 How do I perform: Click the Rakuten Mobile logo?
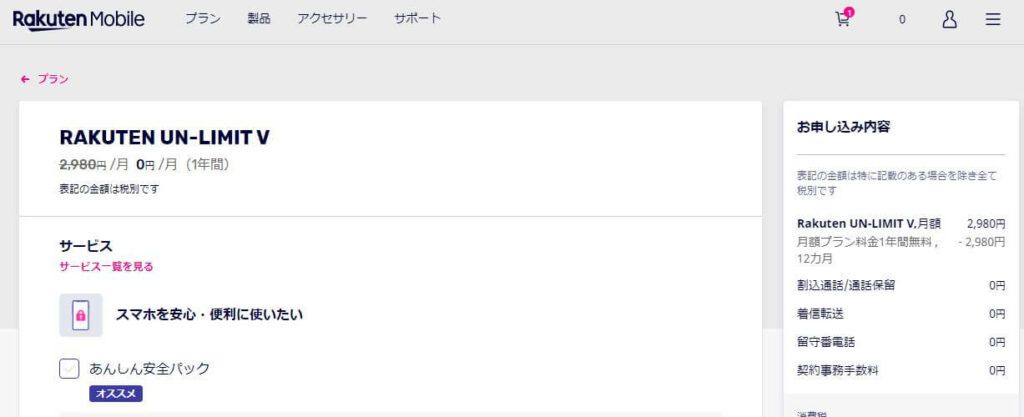[78, 20]
